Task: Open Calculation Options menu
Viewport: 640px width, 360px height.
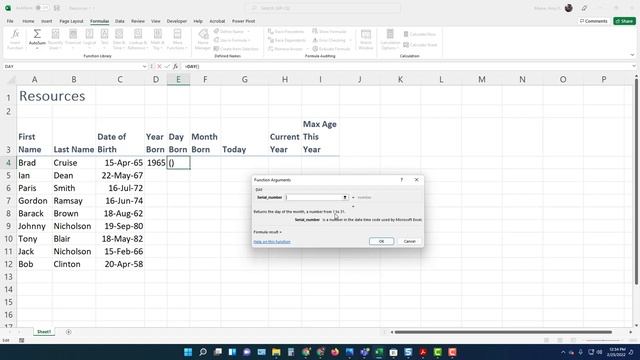Action: (x=390, y=40)
